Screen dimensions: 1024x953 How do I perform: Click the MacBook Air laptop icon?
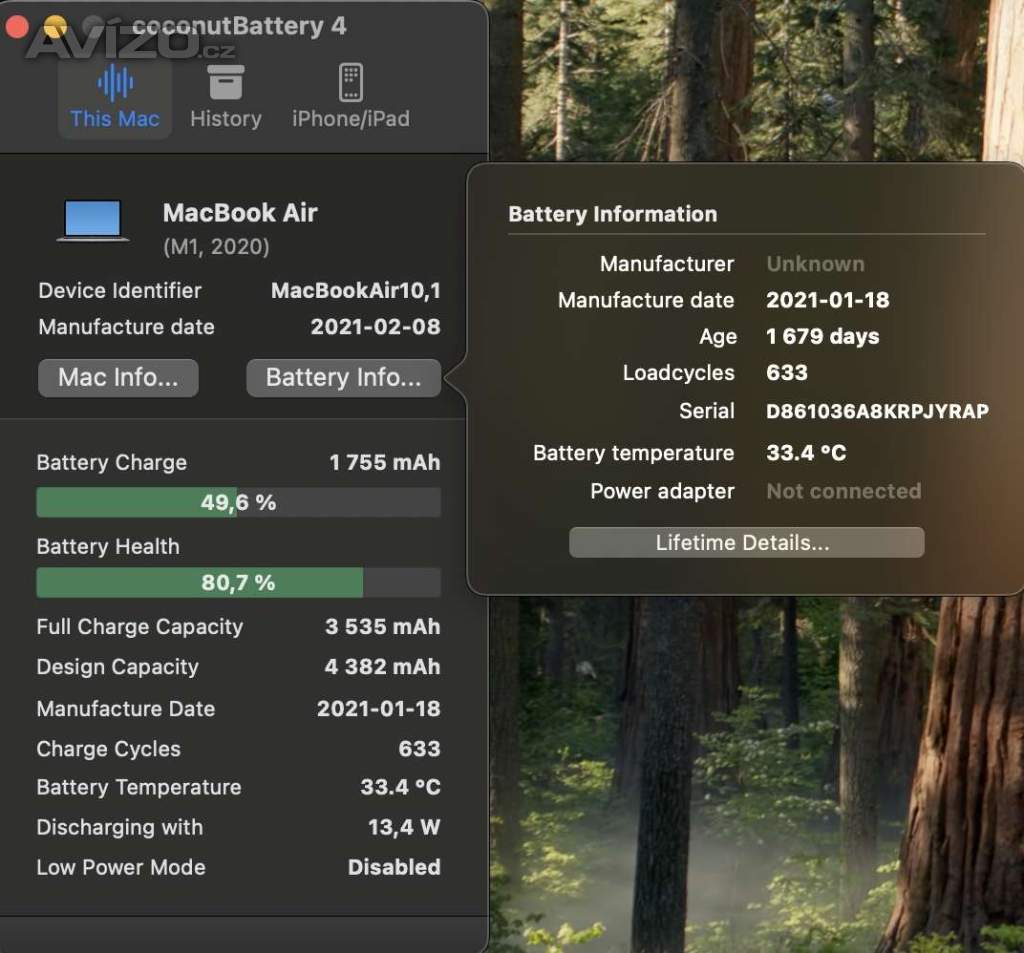pos(93,220)
